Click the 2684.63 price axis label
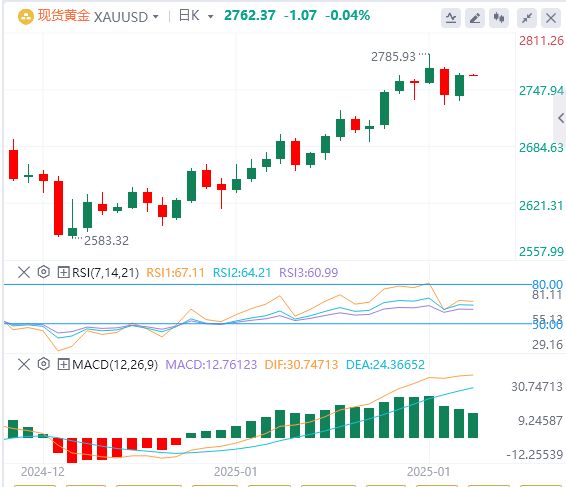This screenshot has height=487, width=566. (541, 148)
